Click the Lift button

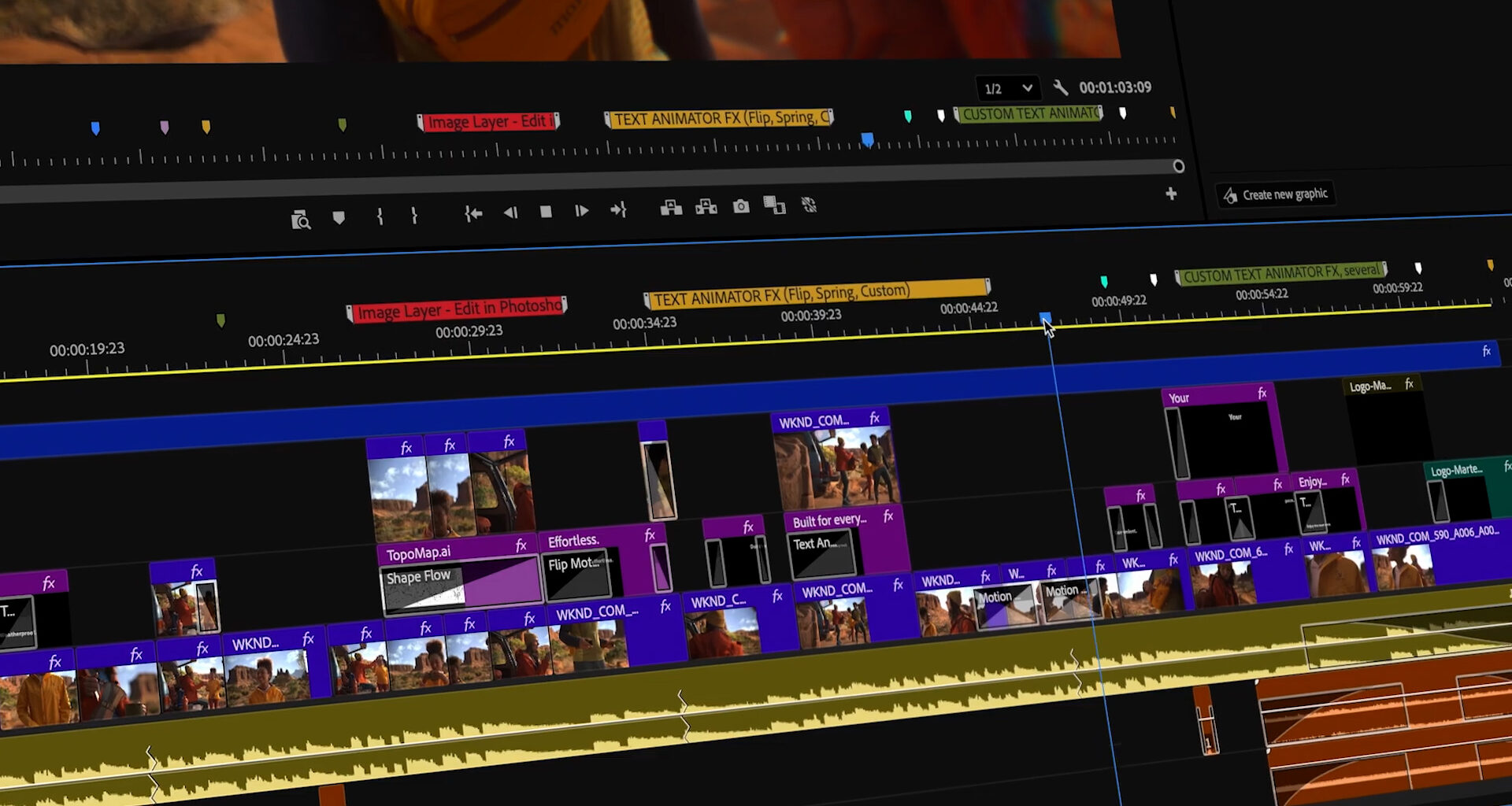click(x=671, y=208)
